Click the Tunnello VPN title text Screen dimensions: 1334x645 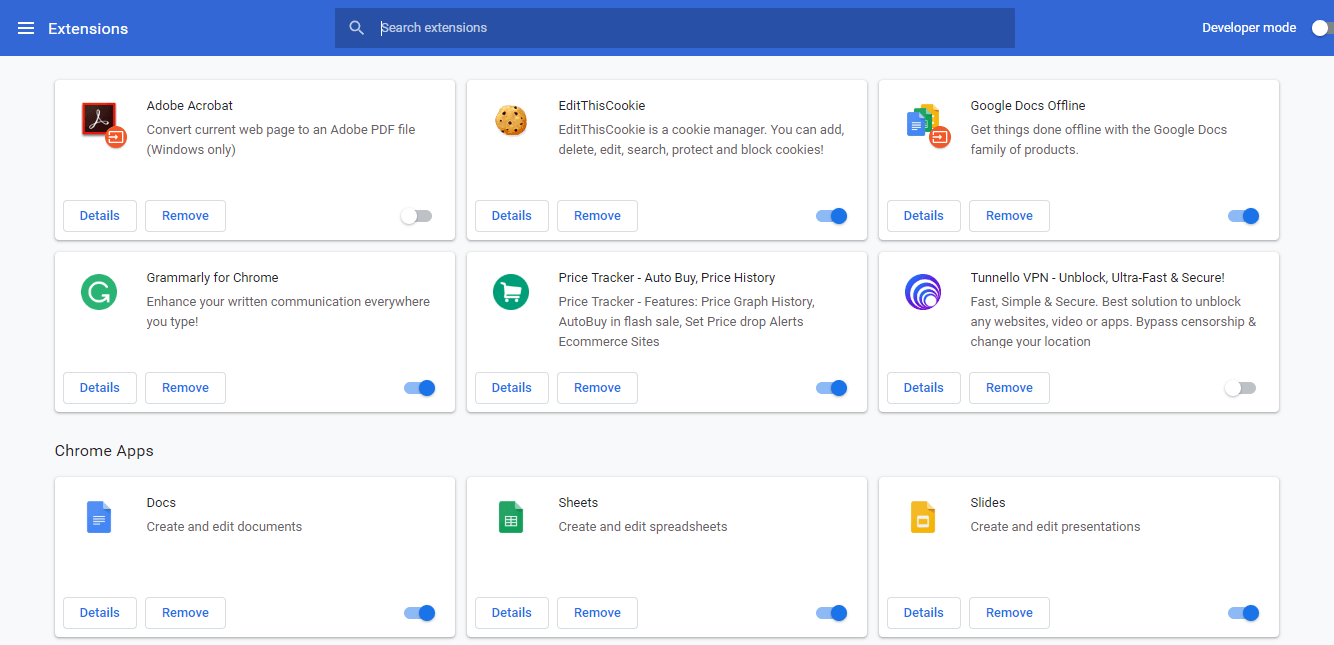point(1098,278)
